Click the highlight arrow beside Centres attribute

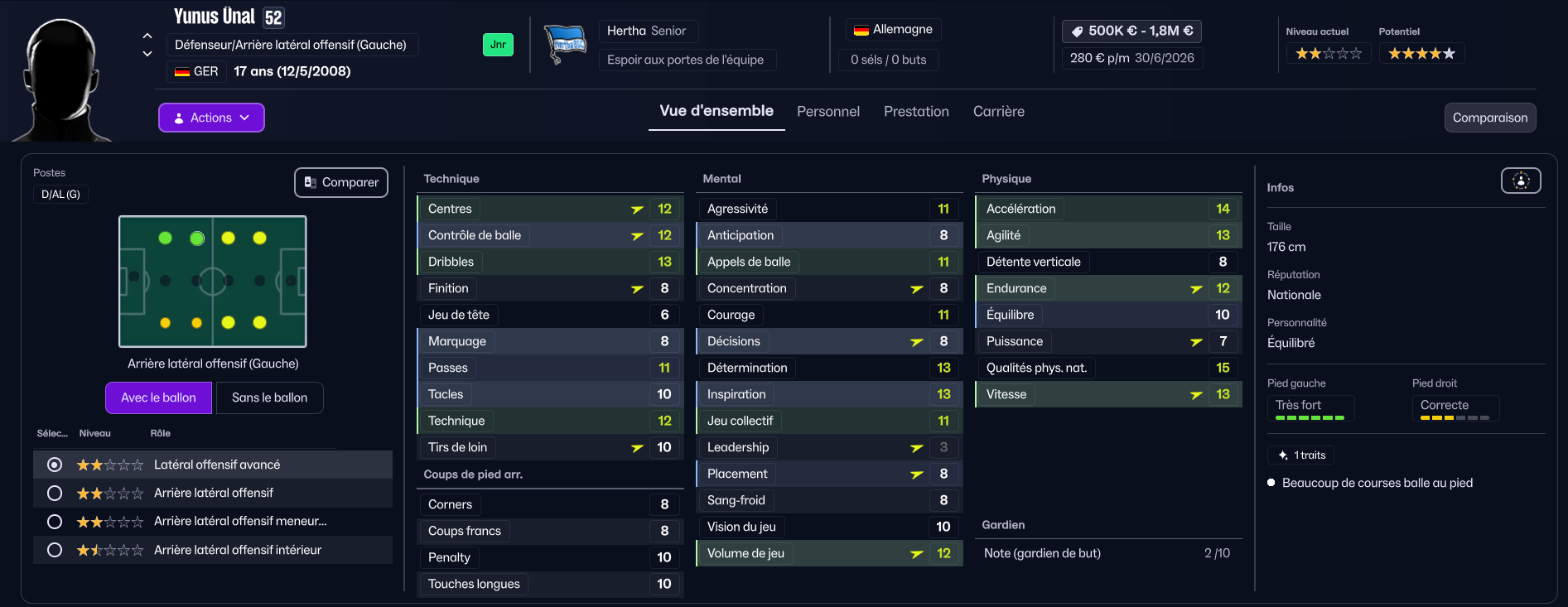click(637, 210)
